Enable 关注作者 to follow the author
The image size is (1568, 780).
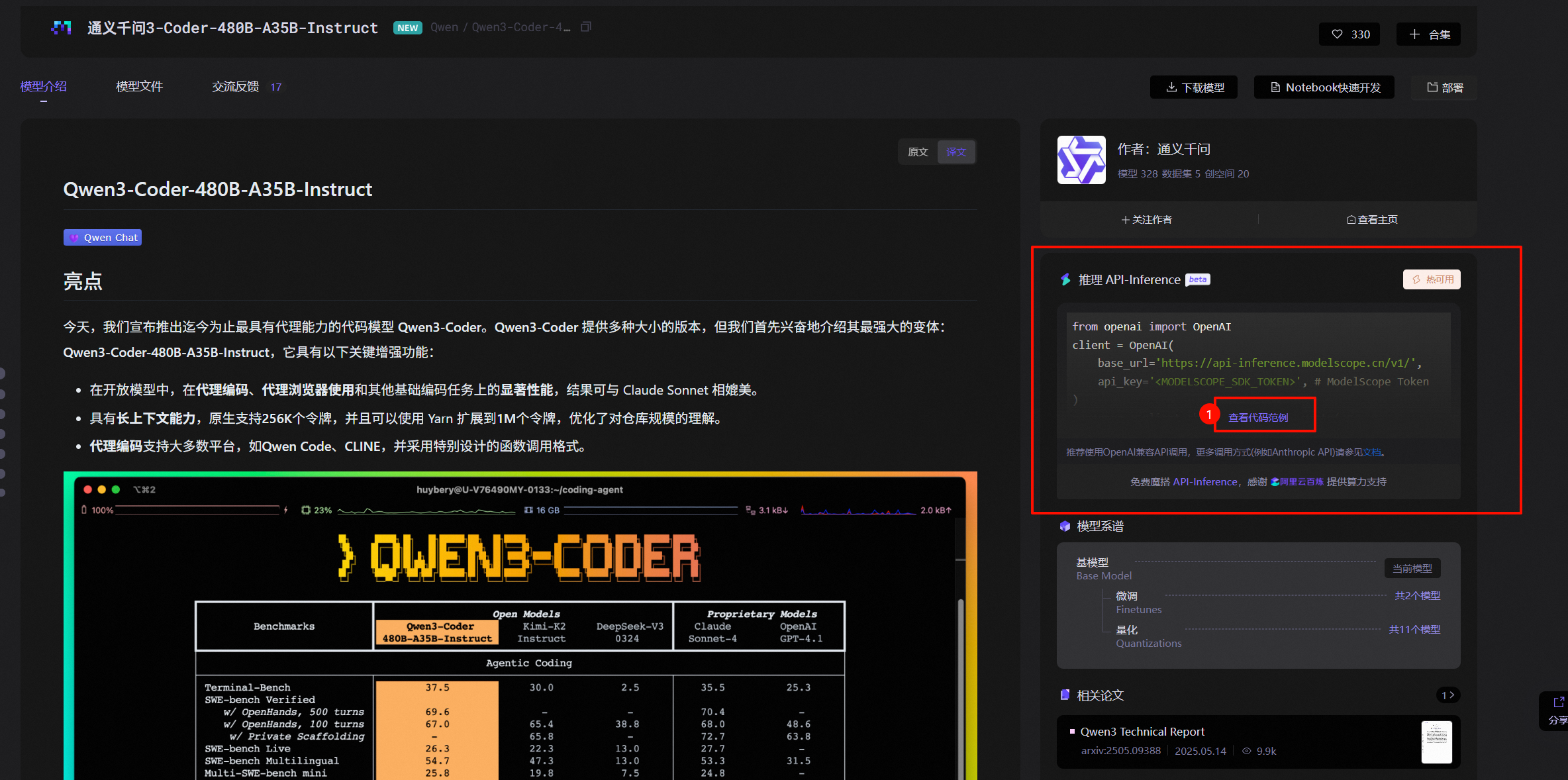click(1147, 219)
